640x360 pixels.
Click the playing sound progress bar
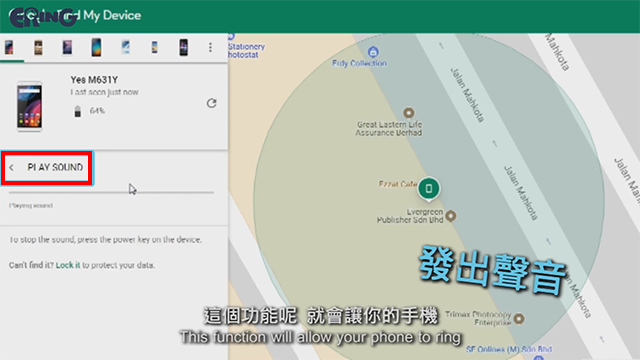pos(111,192)
